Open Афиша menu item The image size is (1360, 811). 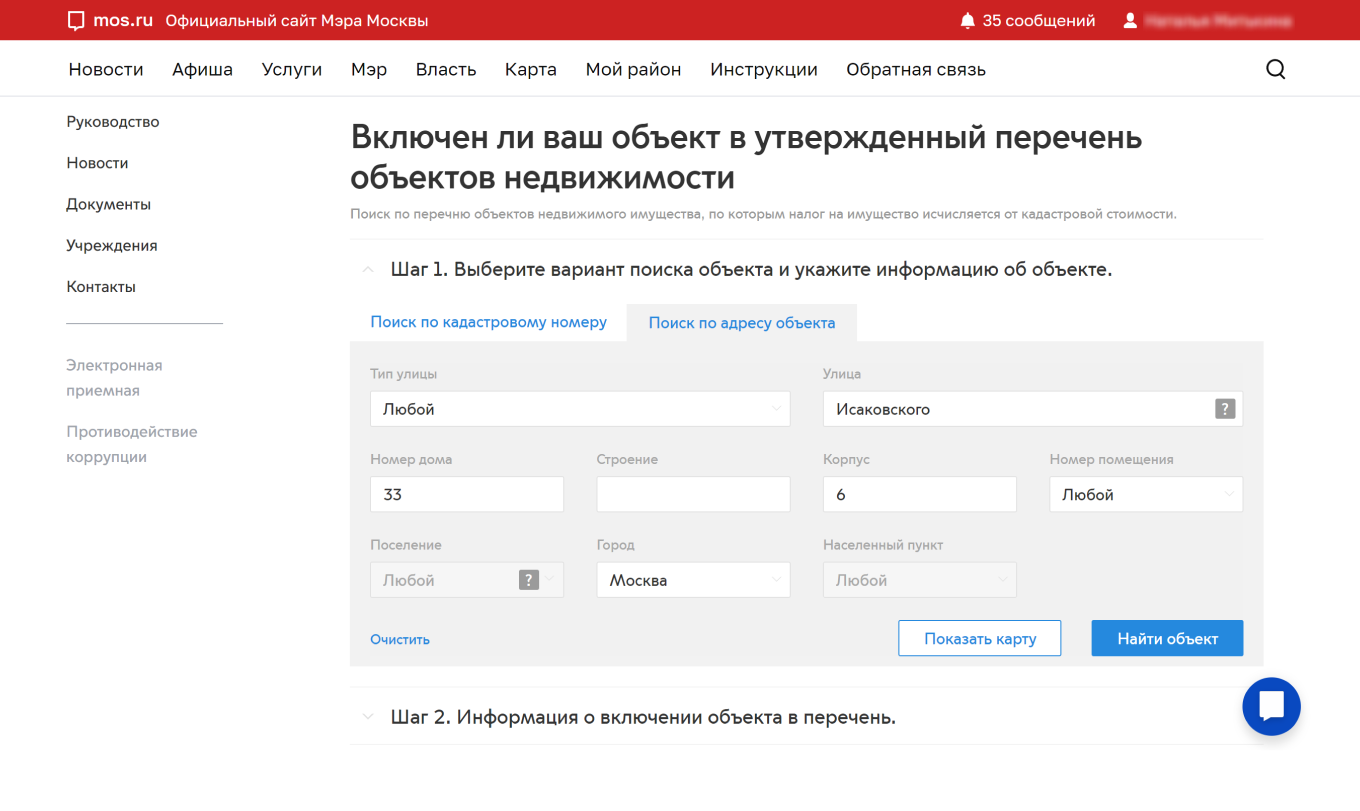coord(202,69)
